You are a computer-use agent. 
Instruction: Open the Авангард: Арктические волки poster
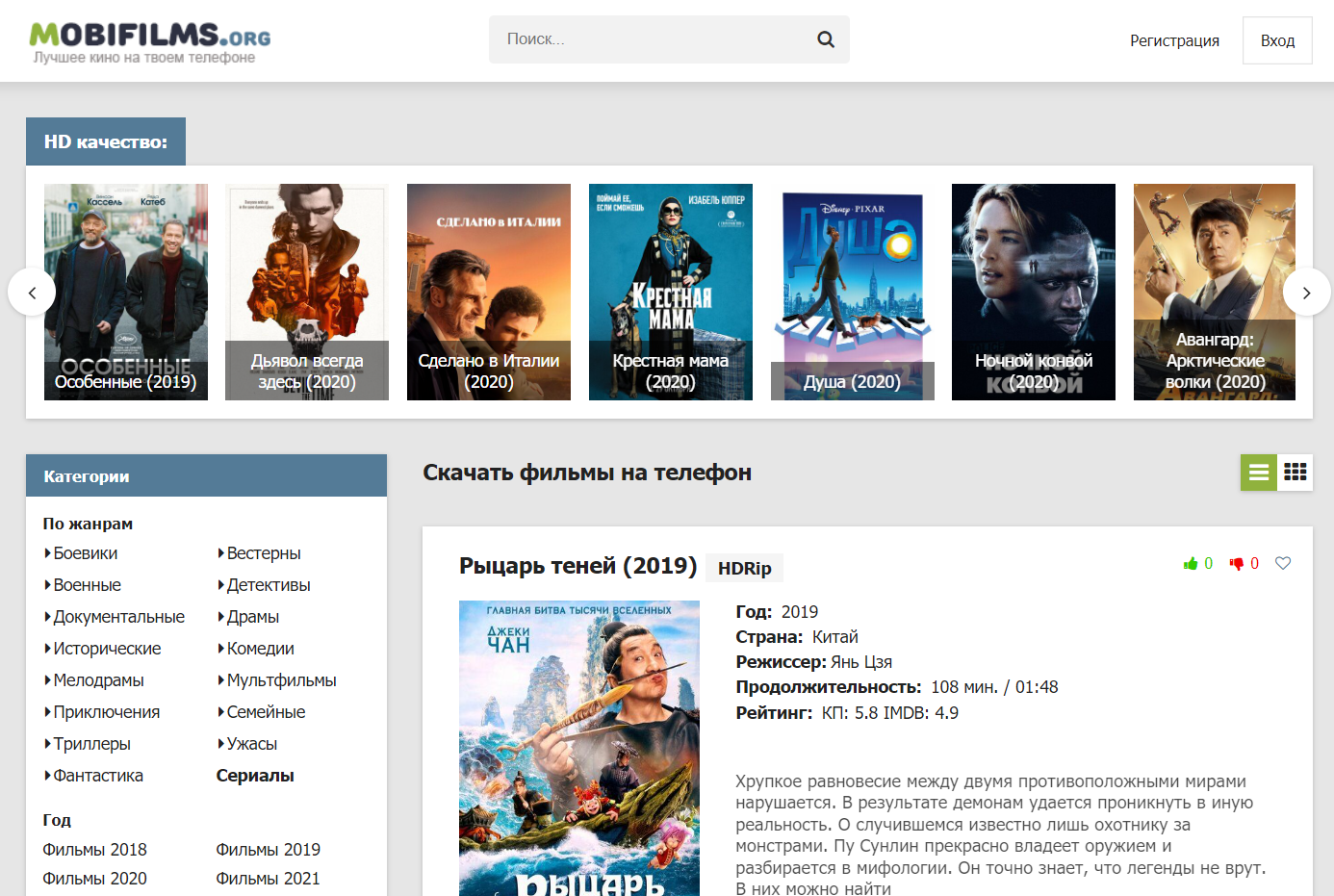(x=1215, y=292)
